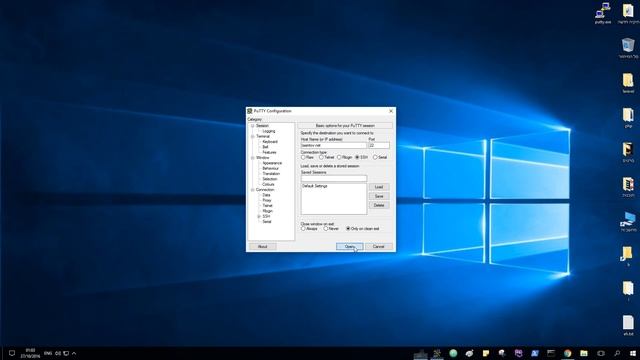Viewport: 640px width, 360px height.
Task: Click the PuTTY icon in the title bar
Action: tap(249, 111)
